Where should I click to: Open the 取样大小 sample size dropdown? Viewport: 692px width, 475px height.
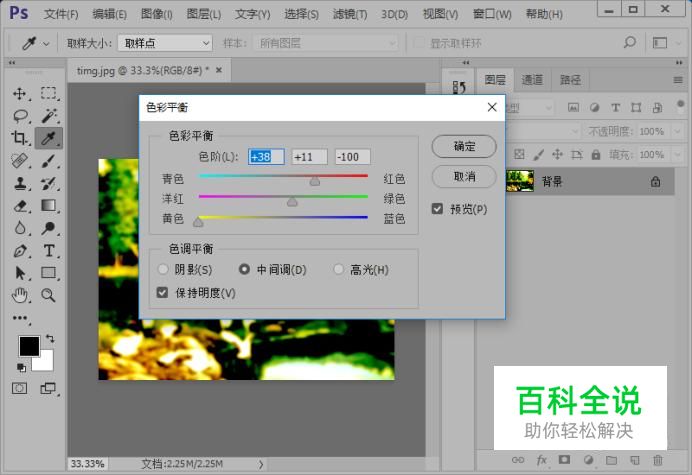point(165,43)
